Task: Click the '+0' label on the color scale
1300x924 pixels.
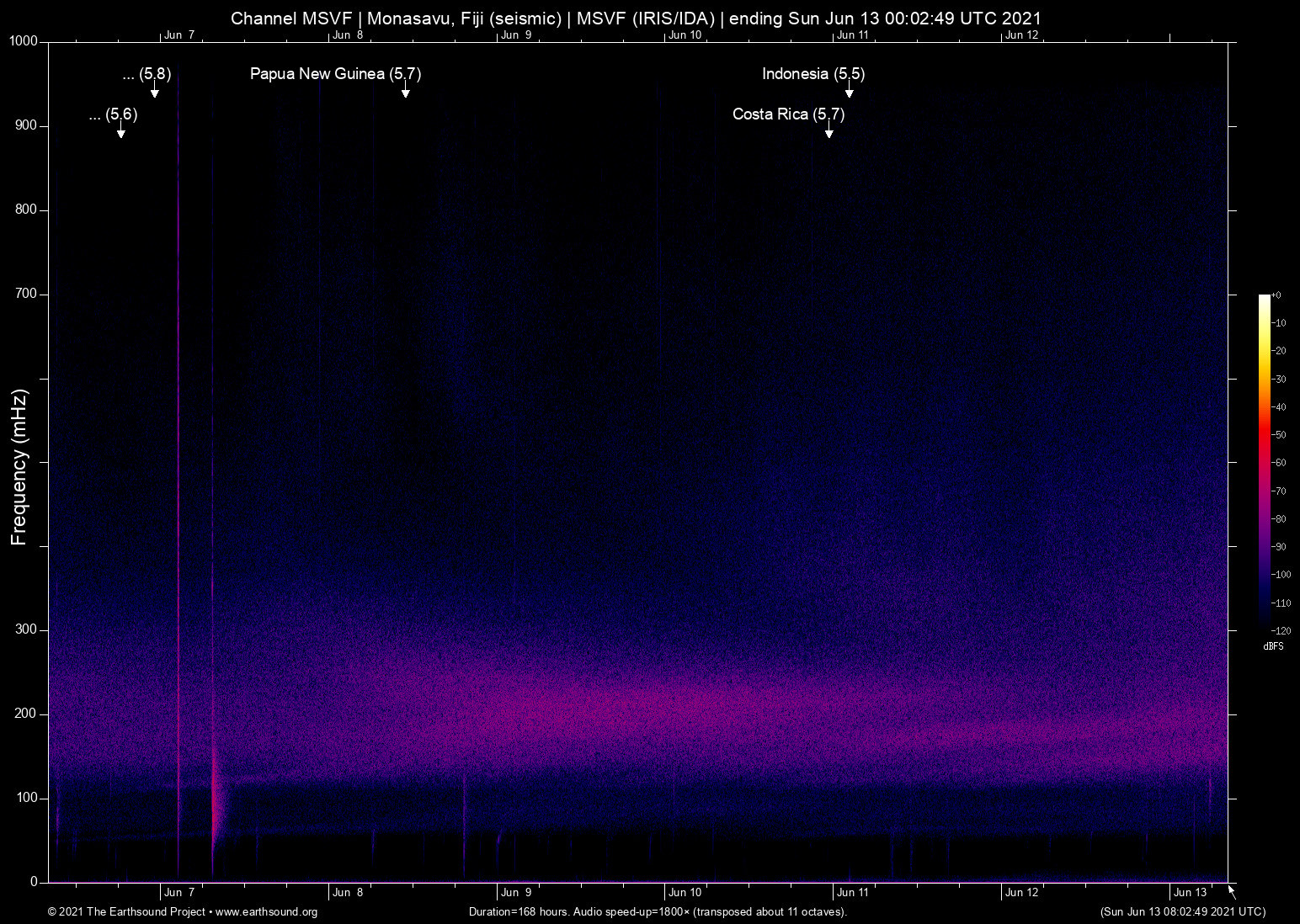Action: (x=1276, y=295)
